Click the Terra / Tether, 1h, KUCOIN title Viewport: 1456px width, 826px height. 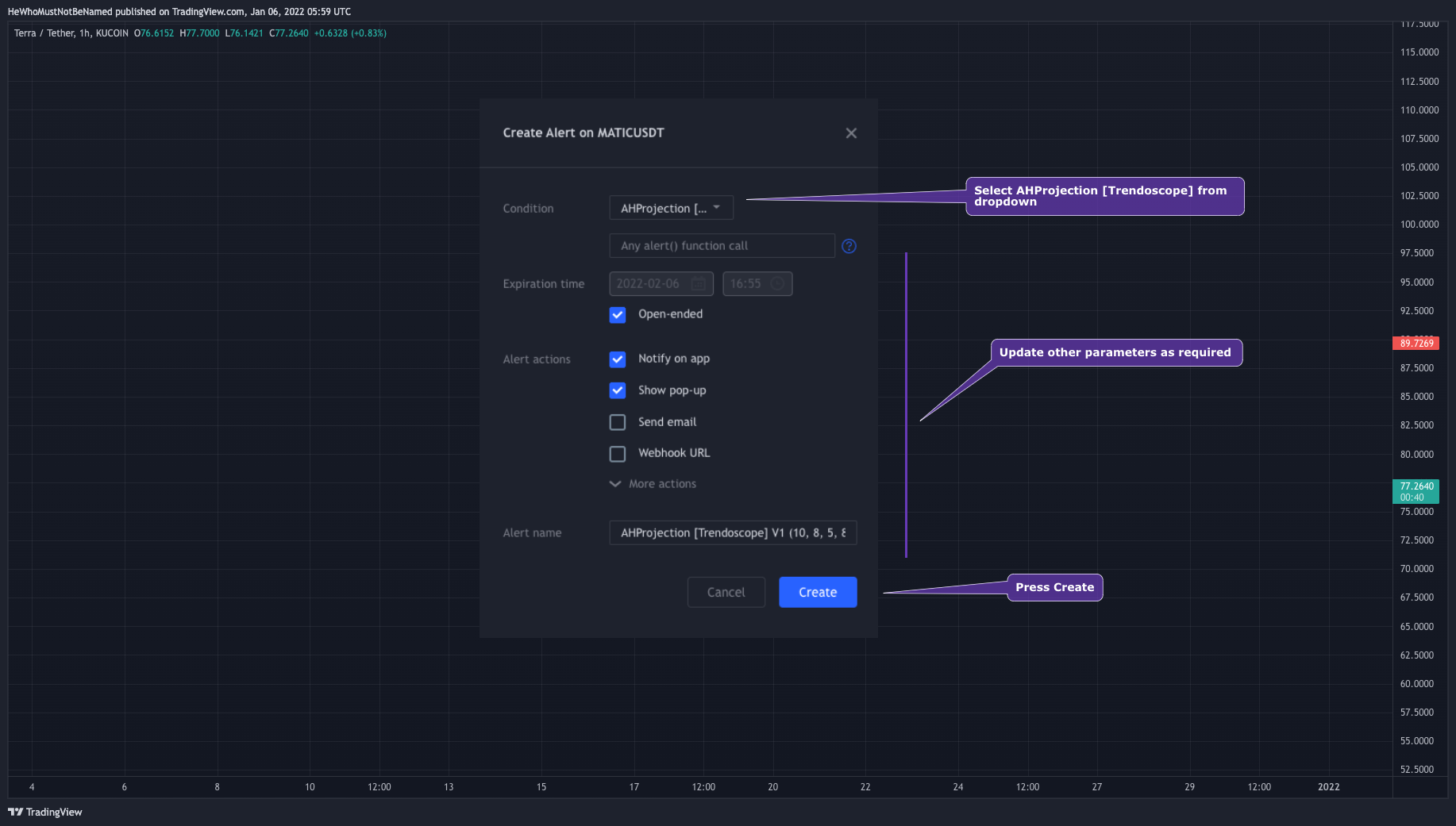point(71,33)
